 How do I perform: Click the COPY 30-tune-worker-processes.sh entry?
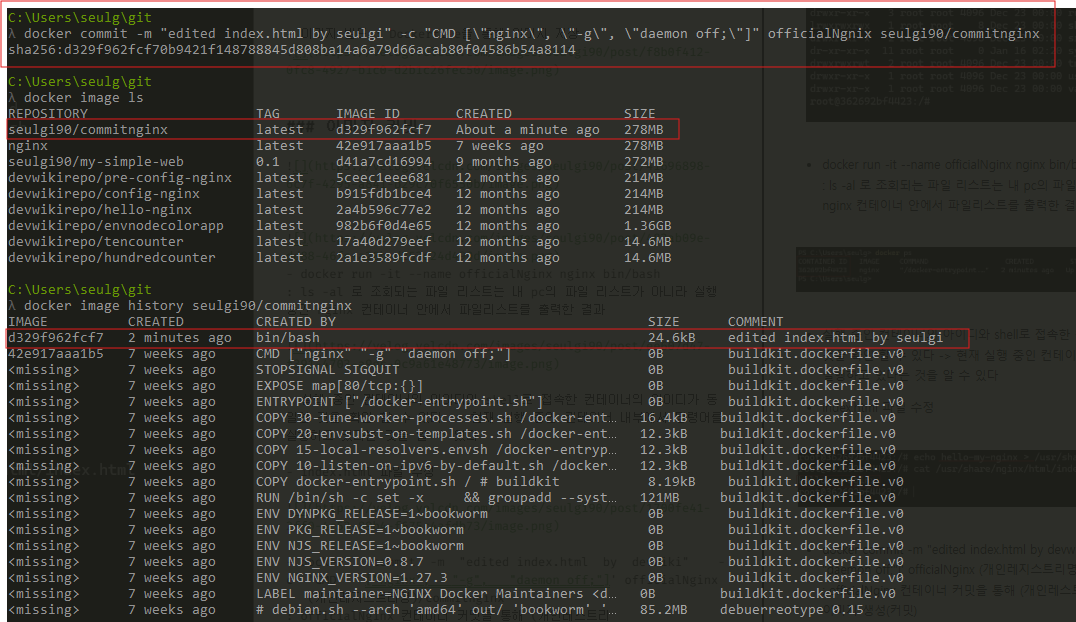(x=436, y=417)
